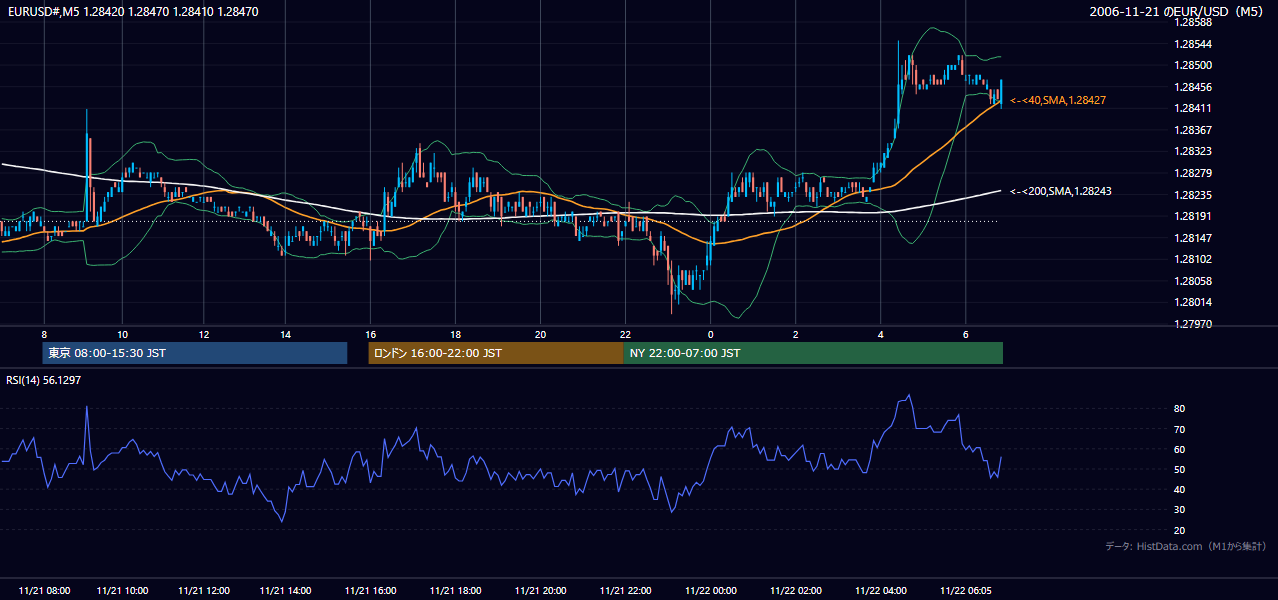The image size is (1278, 600).
Task: Click the RSI(14) 56.1297 indicator label
Action: point(44,380)
